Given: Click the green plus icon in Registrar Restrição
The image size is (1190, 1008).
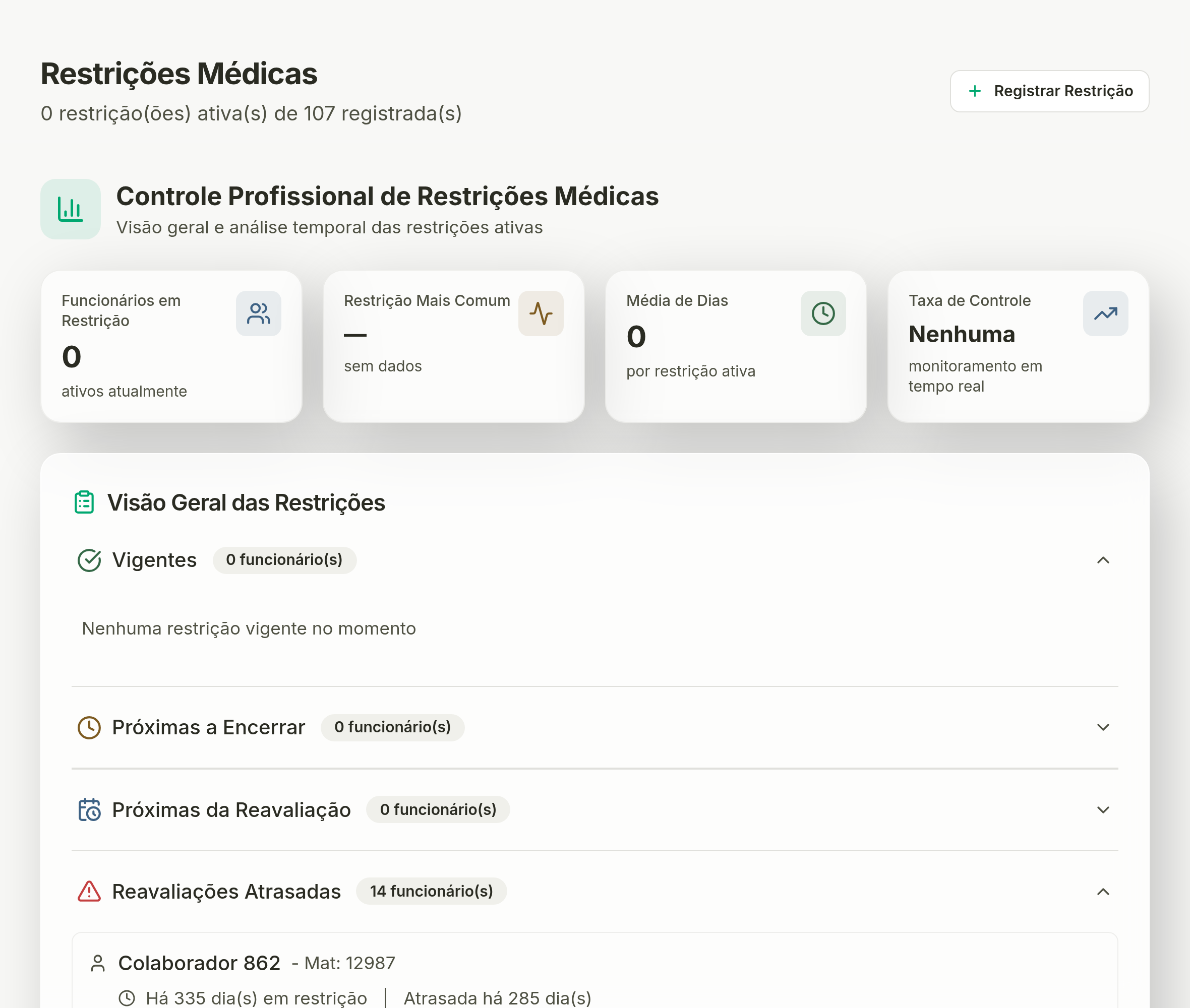Looking at the screenshot, I should coord(975,91).
